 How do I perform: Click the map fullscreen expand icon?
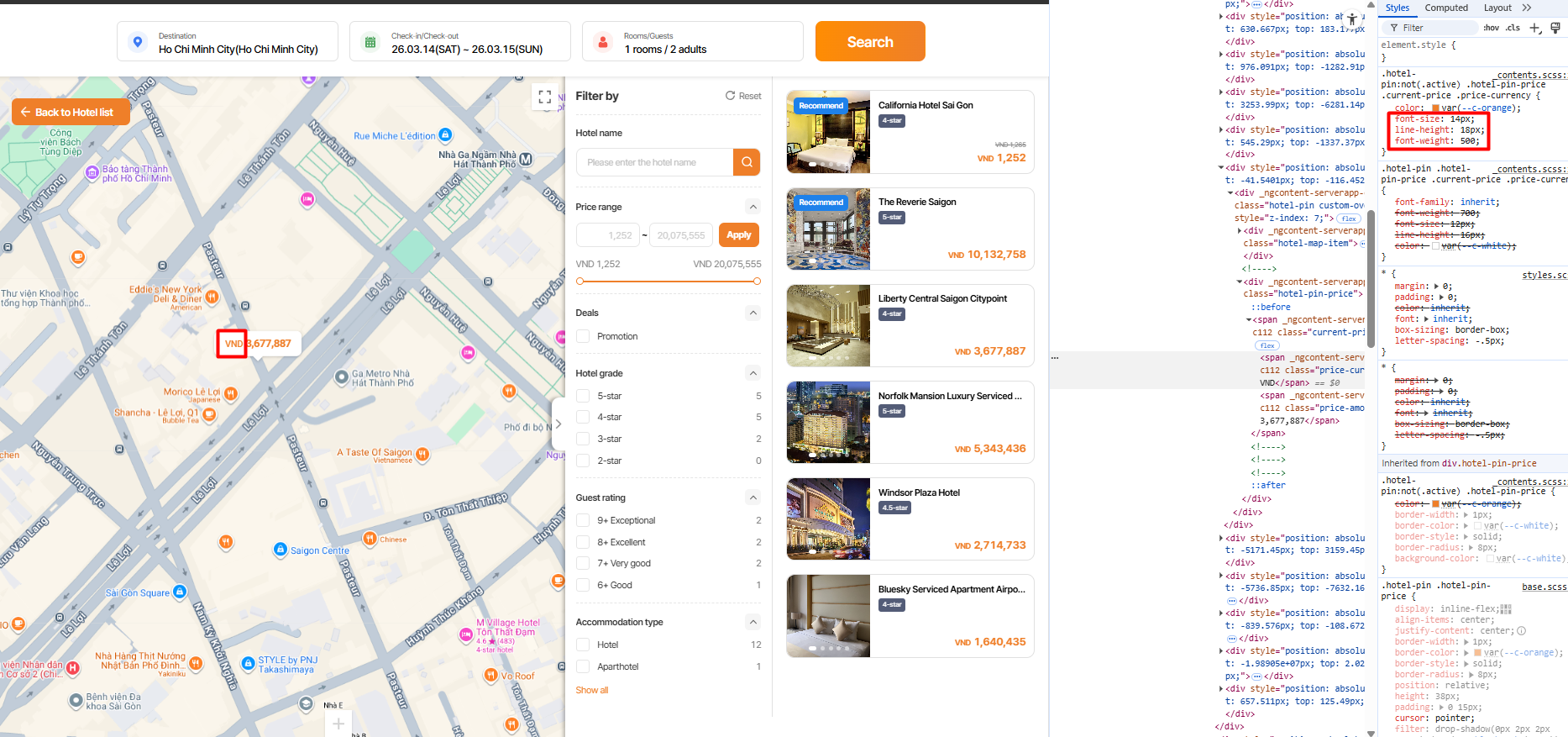(544, 97)
